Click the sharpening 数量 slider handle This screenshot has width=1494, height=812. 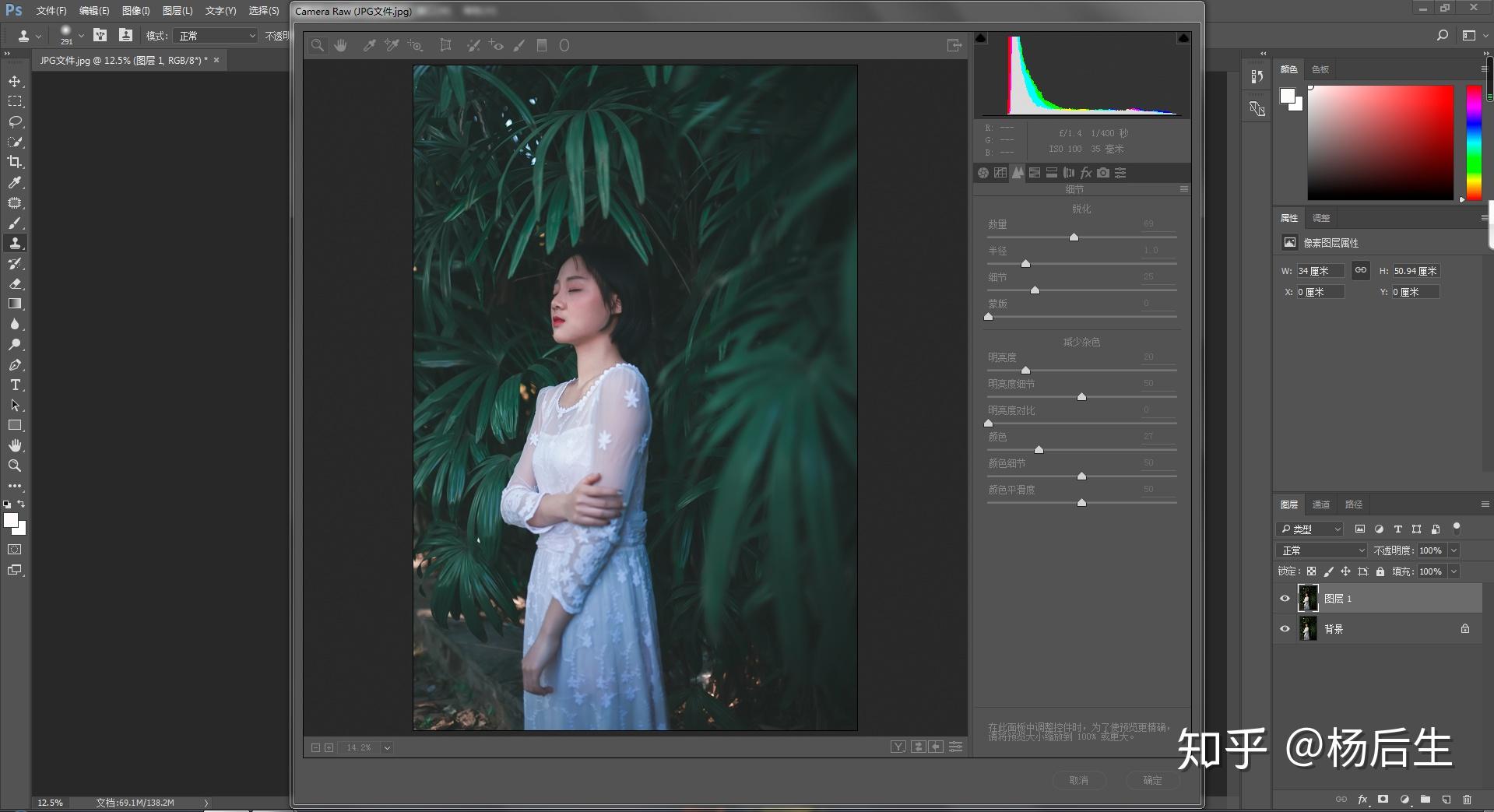click(x=1074, y=237)
